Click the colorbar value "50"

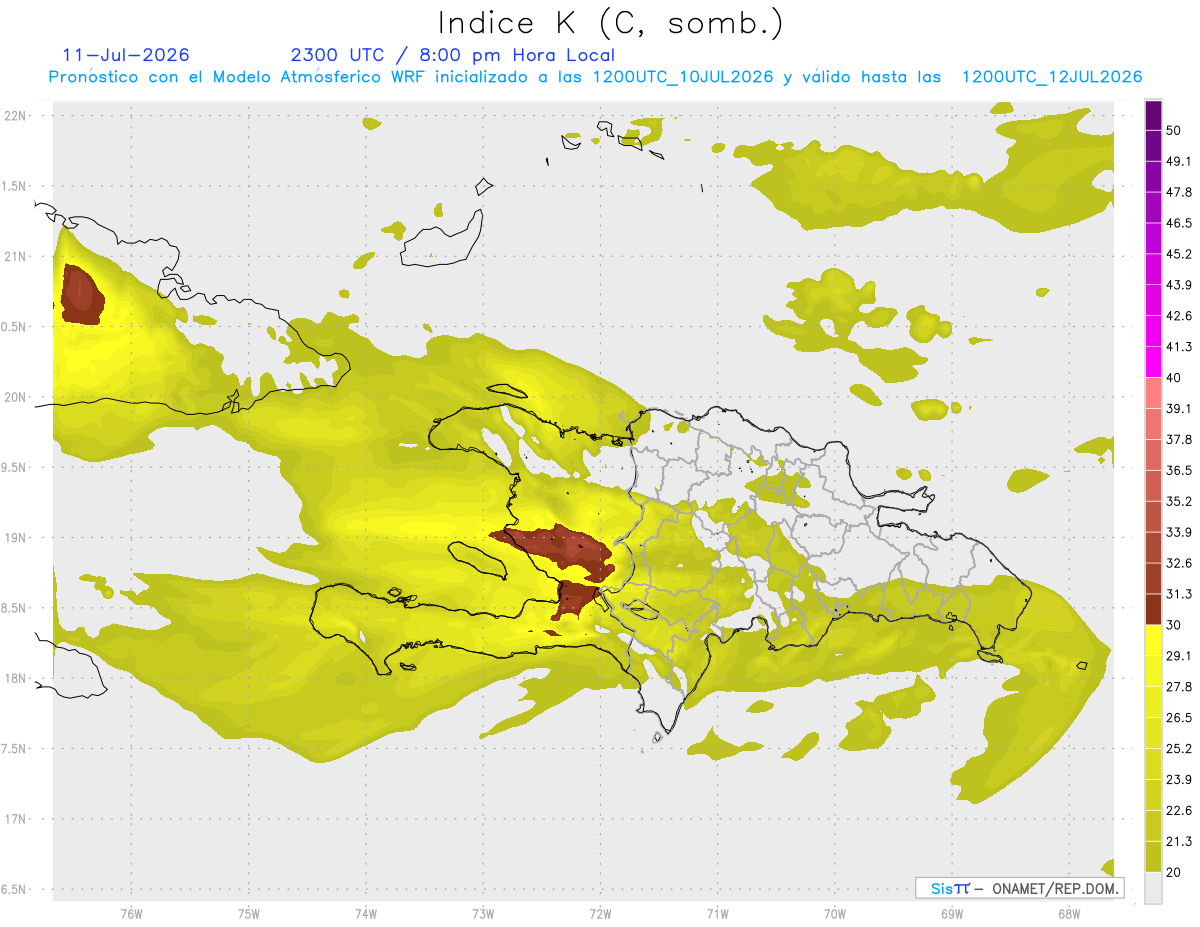click(x=1174, y=131)
